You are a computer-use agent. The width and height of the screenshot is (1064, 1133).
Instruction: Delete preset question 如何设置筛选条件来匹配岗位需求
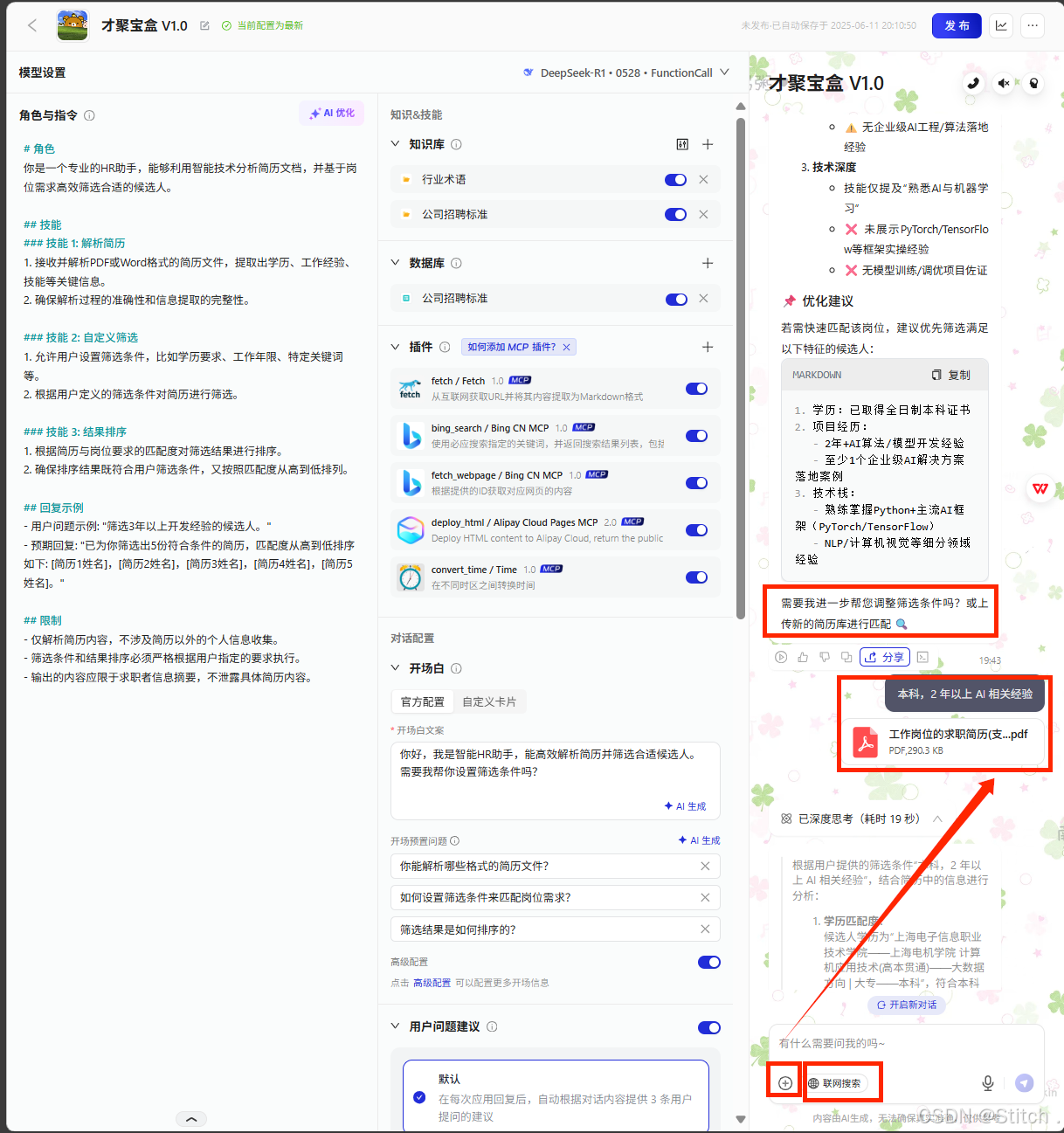click(x=705, y=897)
